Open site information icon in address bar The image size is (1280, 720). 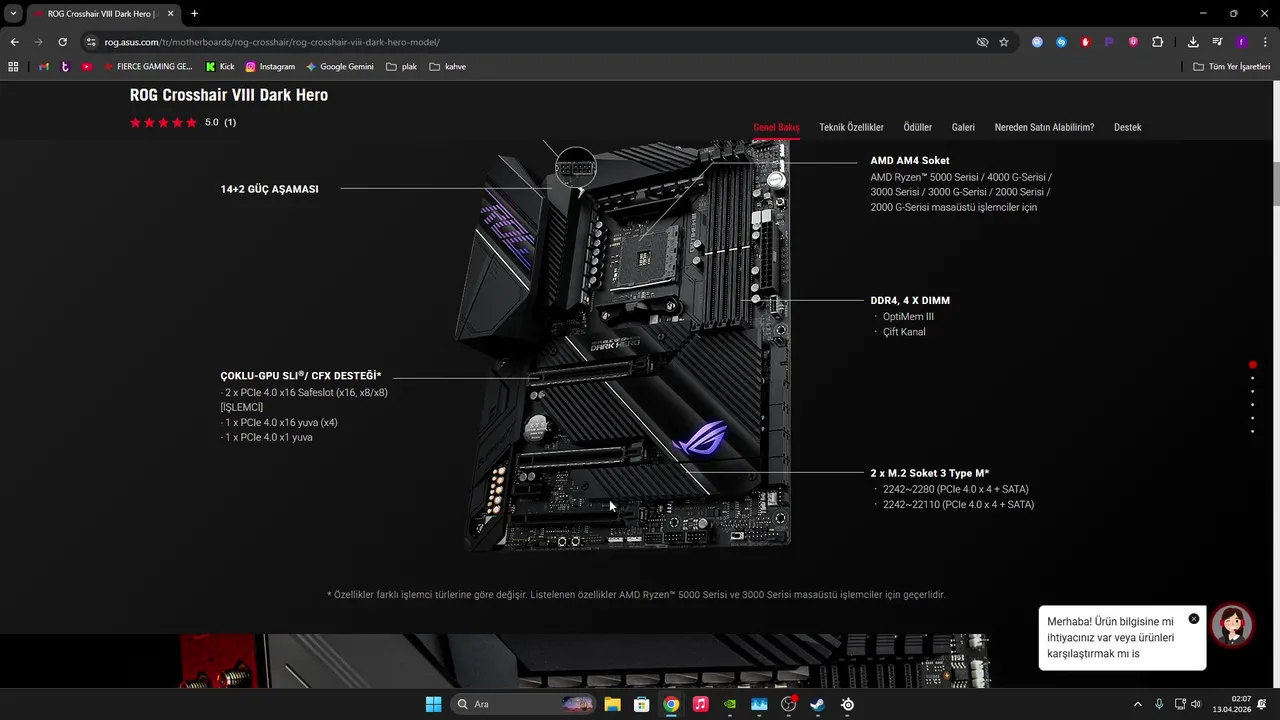[x=91, y=42]
